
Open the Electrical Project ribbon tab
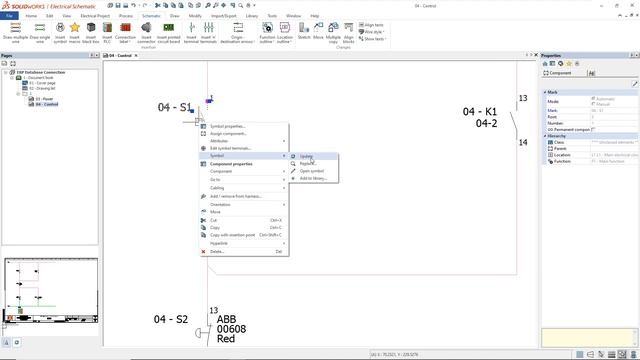95,16
